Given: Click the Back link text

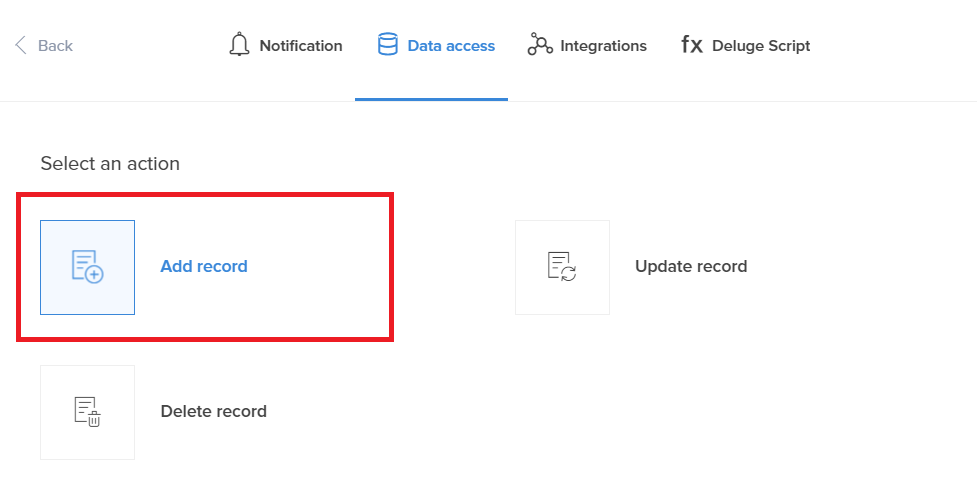Looking at the screenshot, I should click(55, 46).
